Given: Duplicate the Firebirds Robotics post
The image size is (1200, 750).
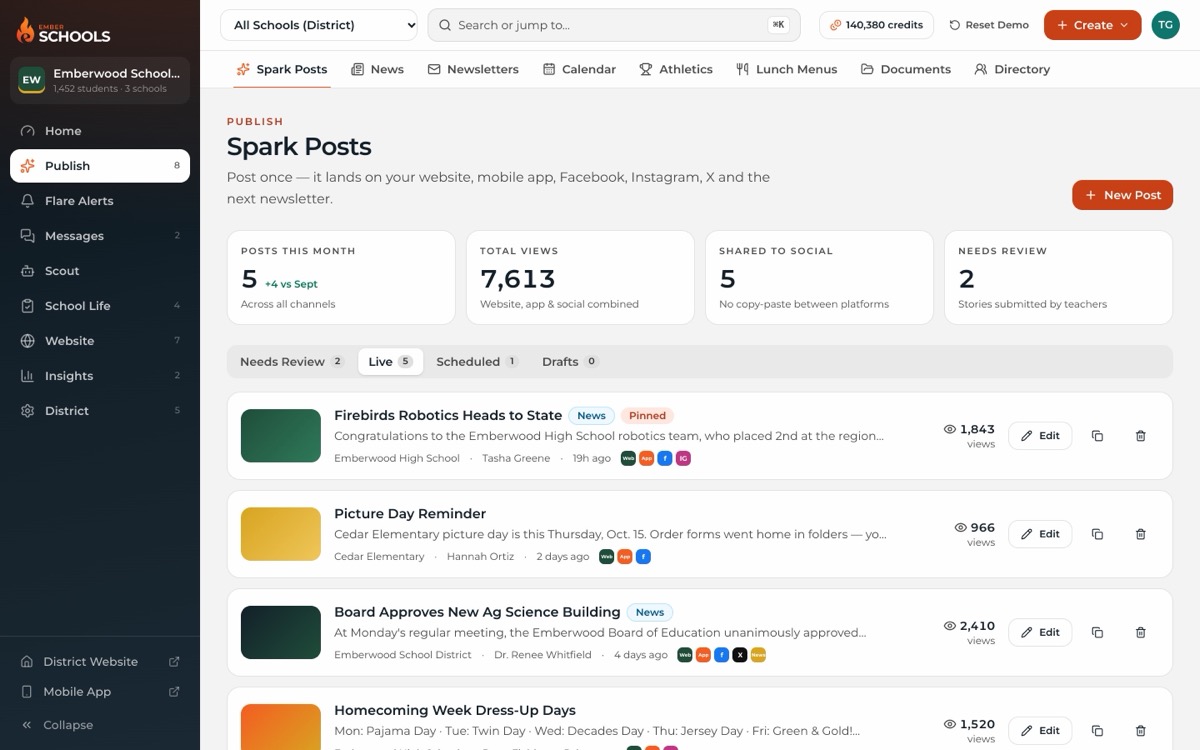Looking at the screenshot, I should 1097,436.
